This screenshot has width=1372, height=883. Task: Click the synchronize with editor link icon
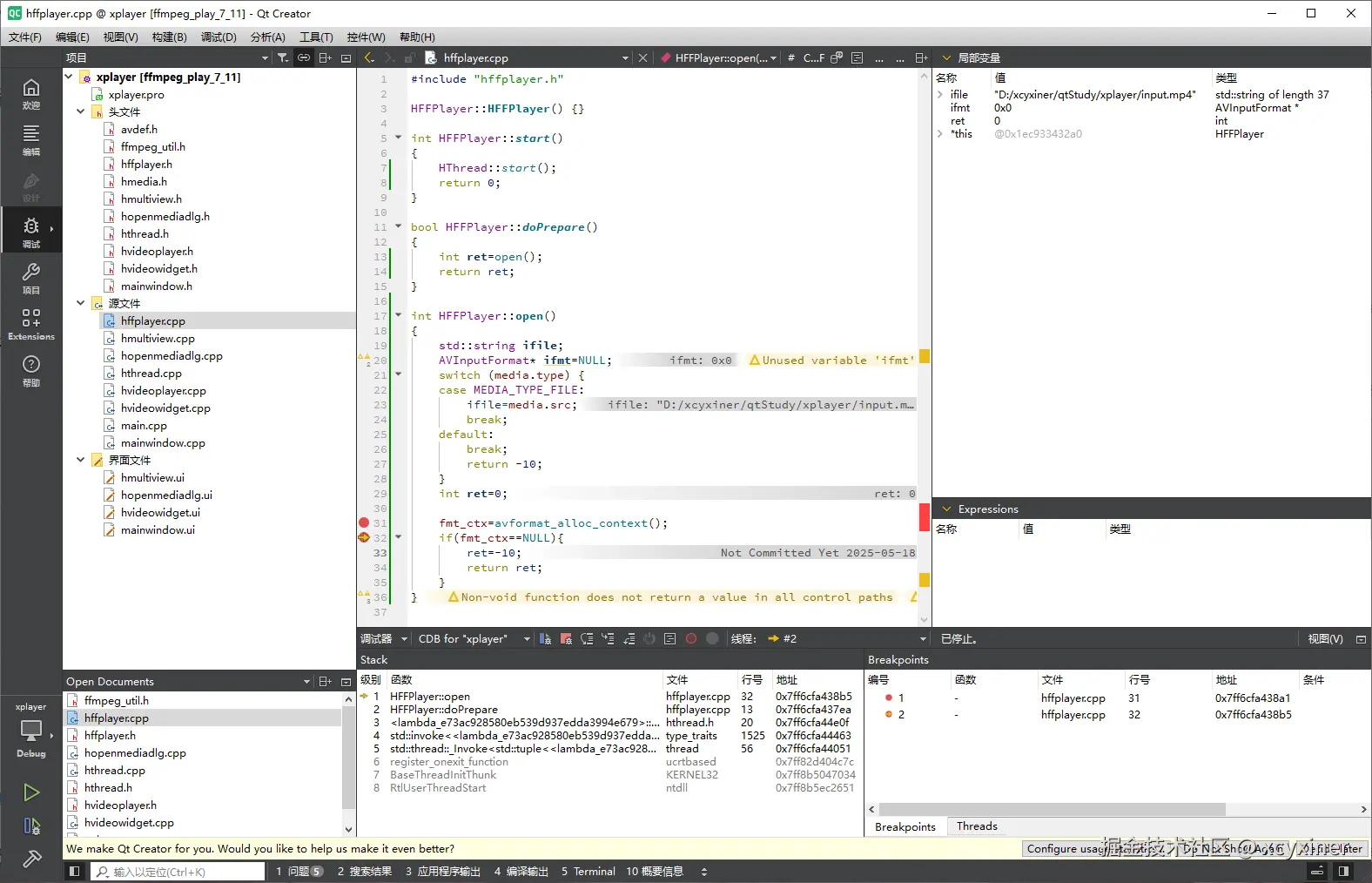pos(304,58)
